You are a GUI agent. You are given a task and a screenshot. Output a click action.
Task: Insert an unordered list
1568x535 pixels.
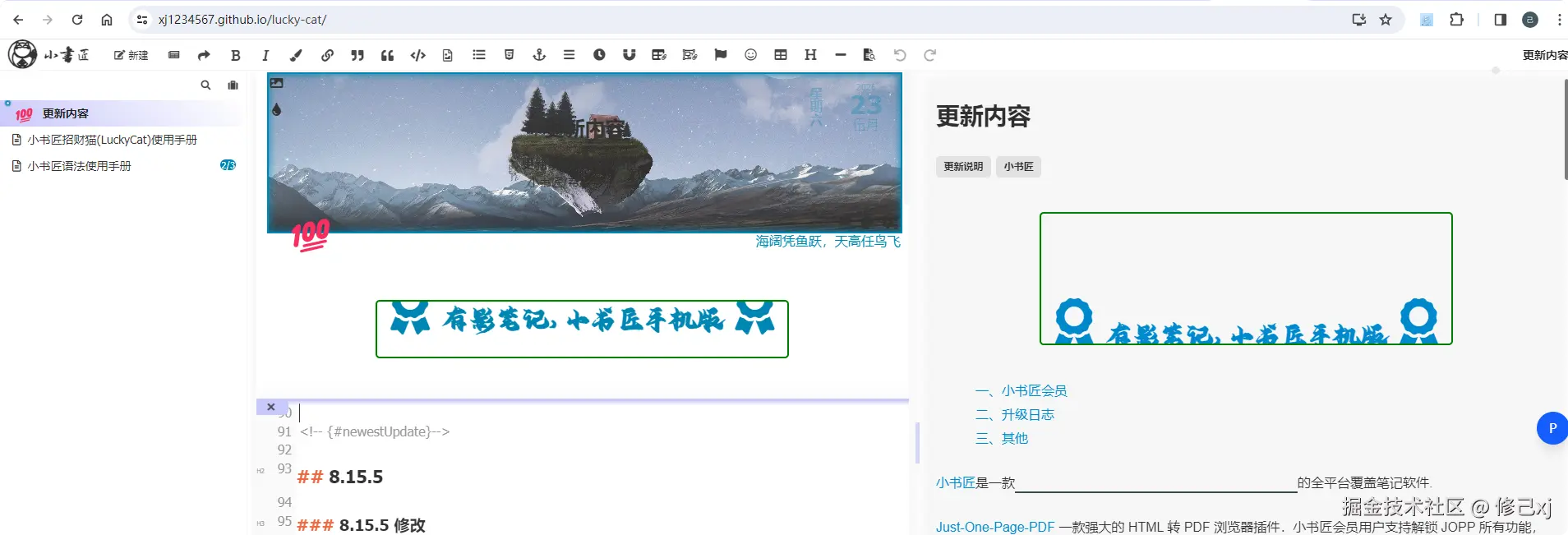coord(479,54)
